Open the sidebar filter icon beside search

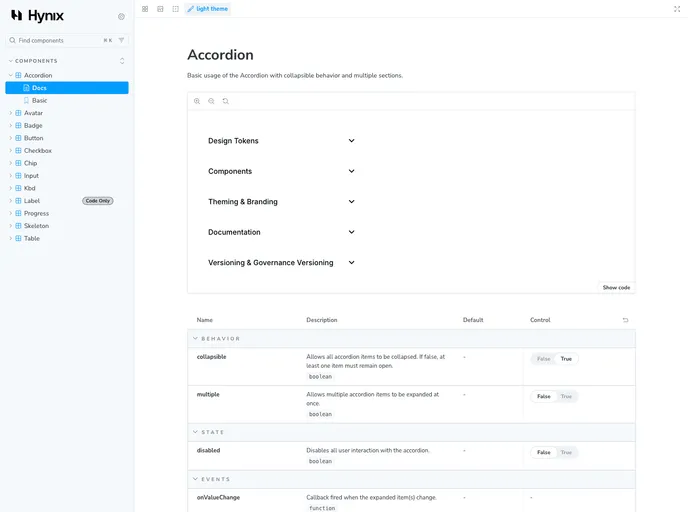[122, 40]
